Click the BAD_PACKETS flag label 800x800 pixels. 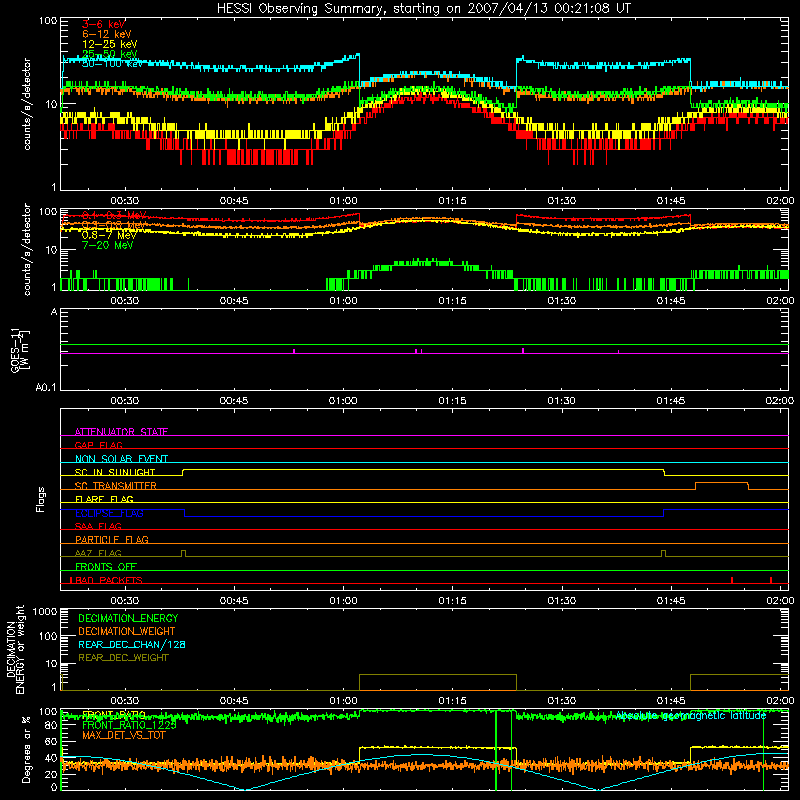[x=108, y=580]
